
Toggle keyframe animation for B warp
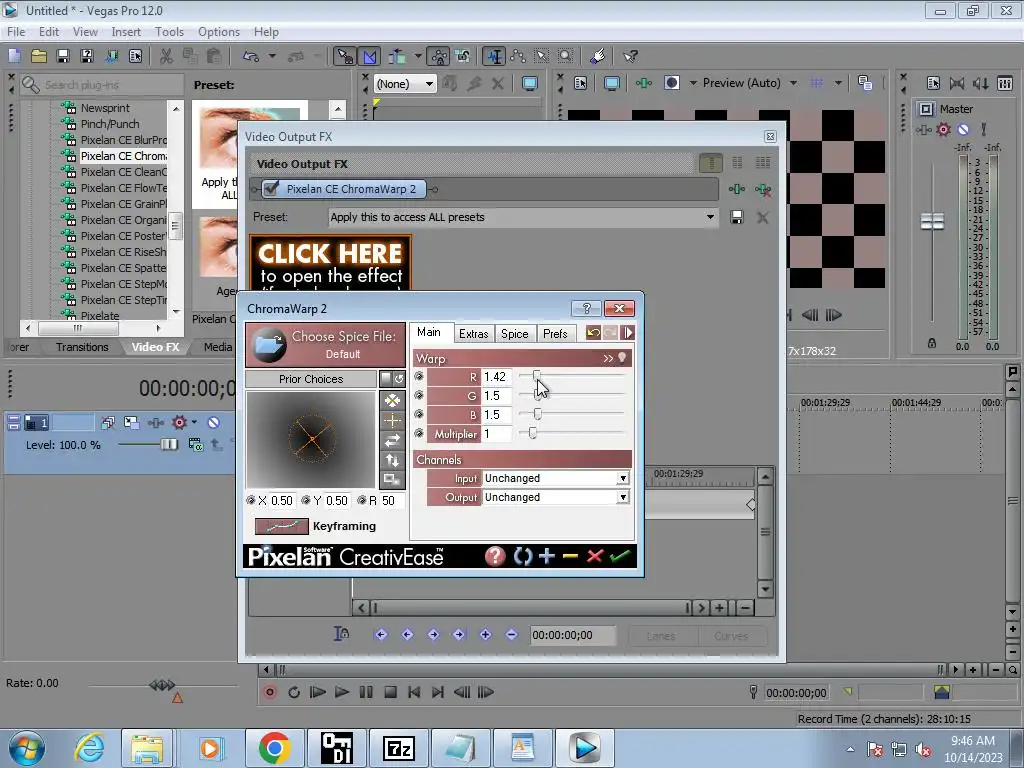point(419,414)
